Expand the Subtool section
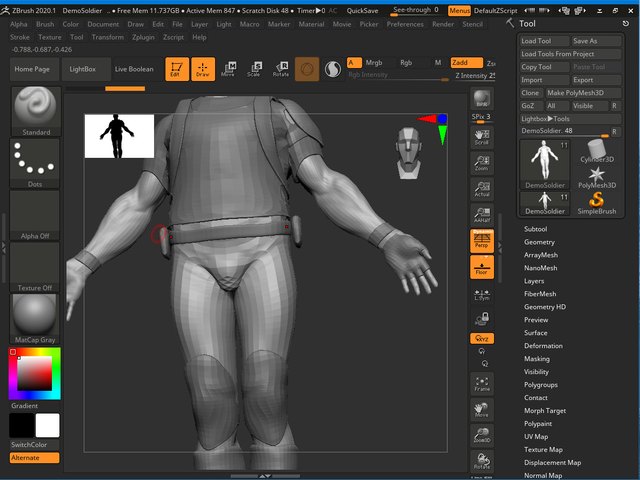640x480 pixels. pos(535,229)
